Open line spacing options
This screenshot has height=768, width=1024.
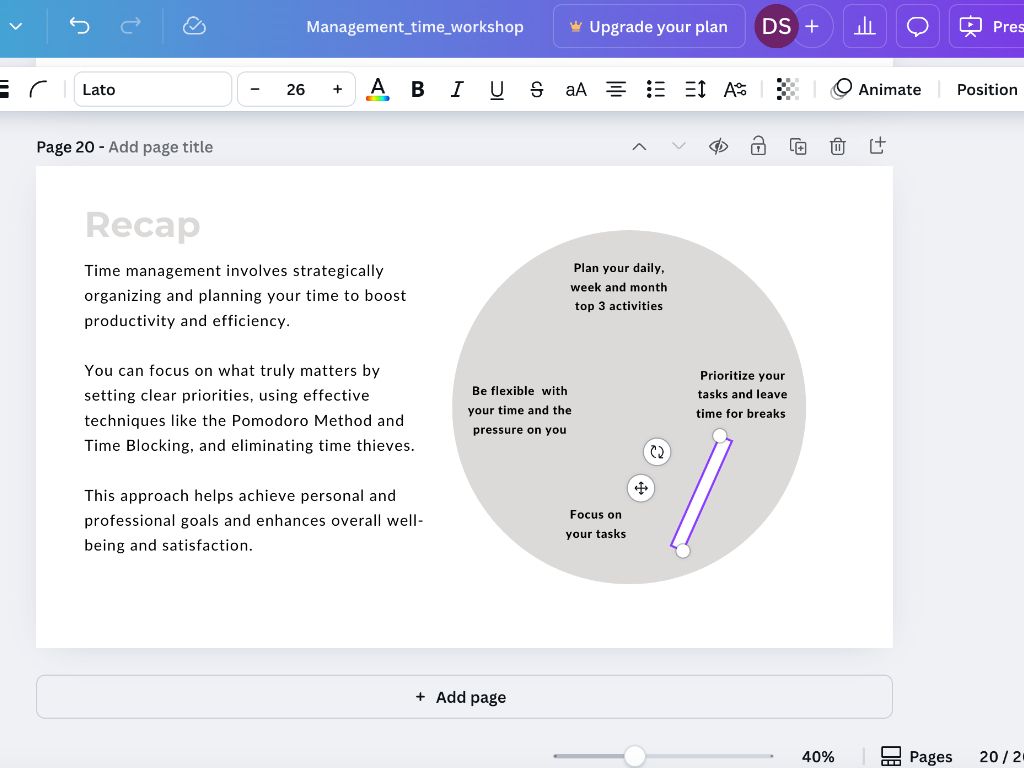click(695, 89)
